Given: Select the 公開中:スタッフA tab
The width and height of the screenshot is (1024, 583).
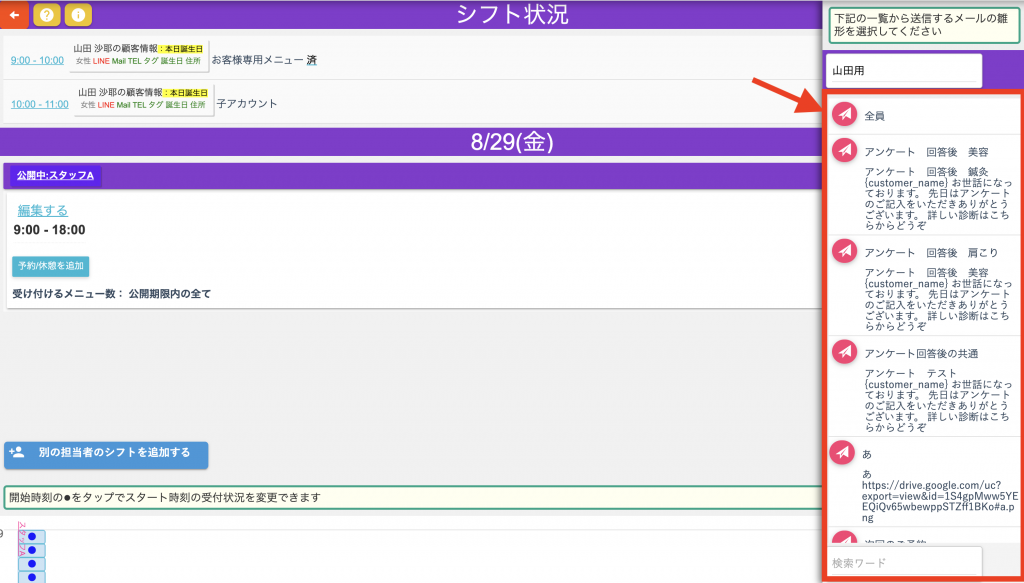Looking at the screenshot, I should coord(55,176).
